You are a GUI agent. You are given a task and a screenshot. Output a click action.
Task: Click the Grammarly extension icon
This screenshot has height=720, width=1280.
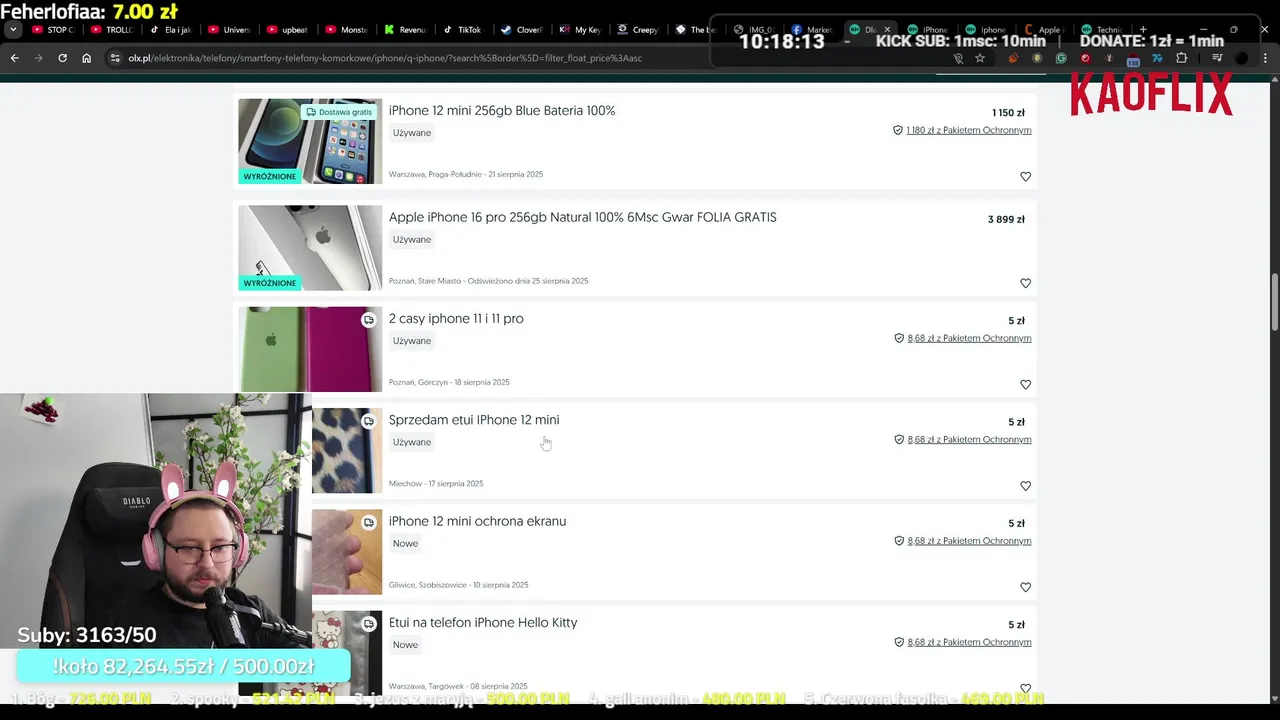(x=1061, y=58)
